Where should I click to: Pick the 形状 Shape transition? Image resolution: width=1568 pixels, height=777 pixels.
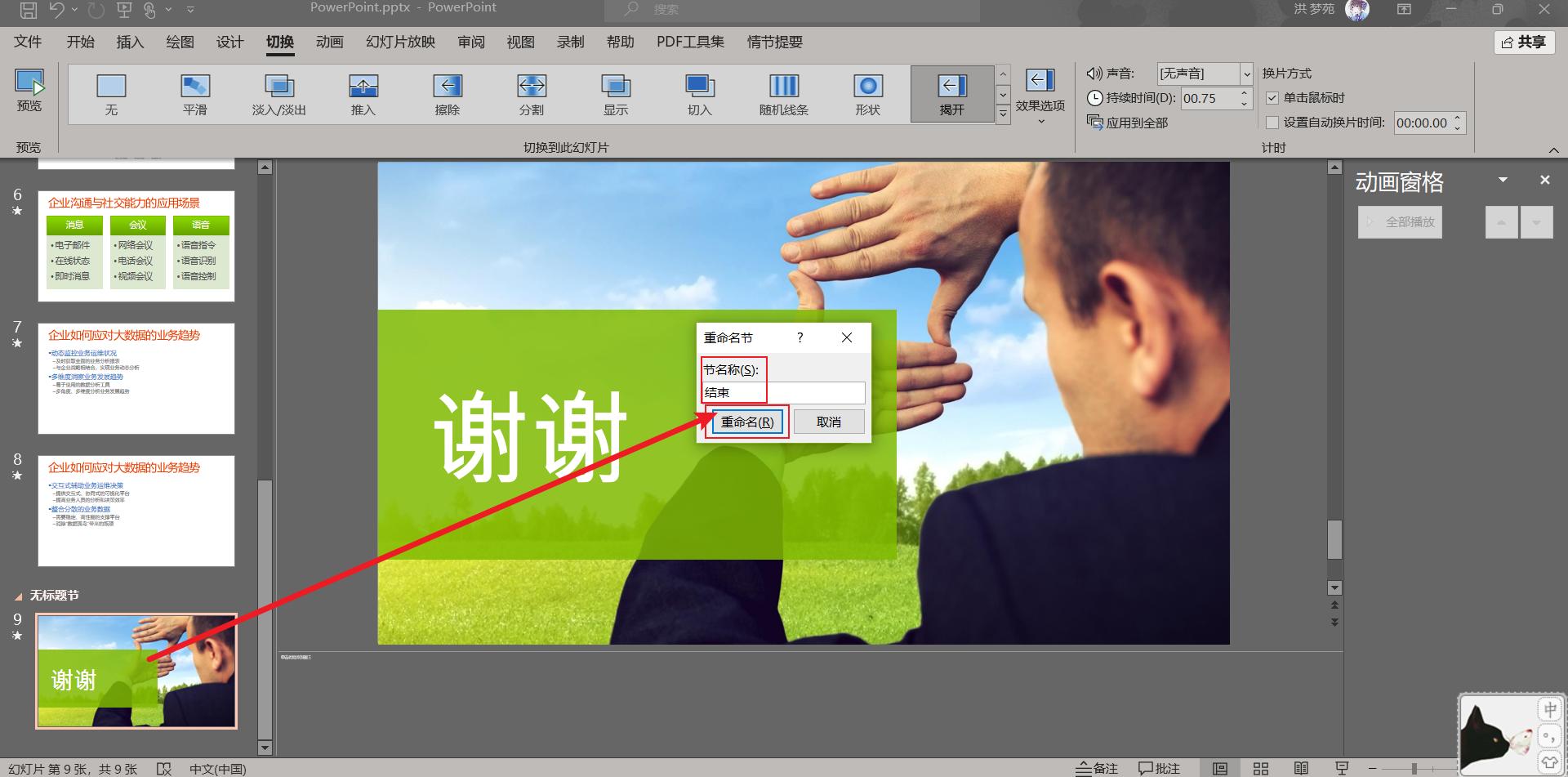(868, 94)
